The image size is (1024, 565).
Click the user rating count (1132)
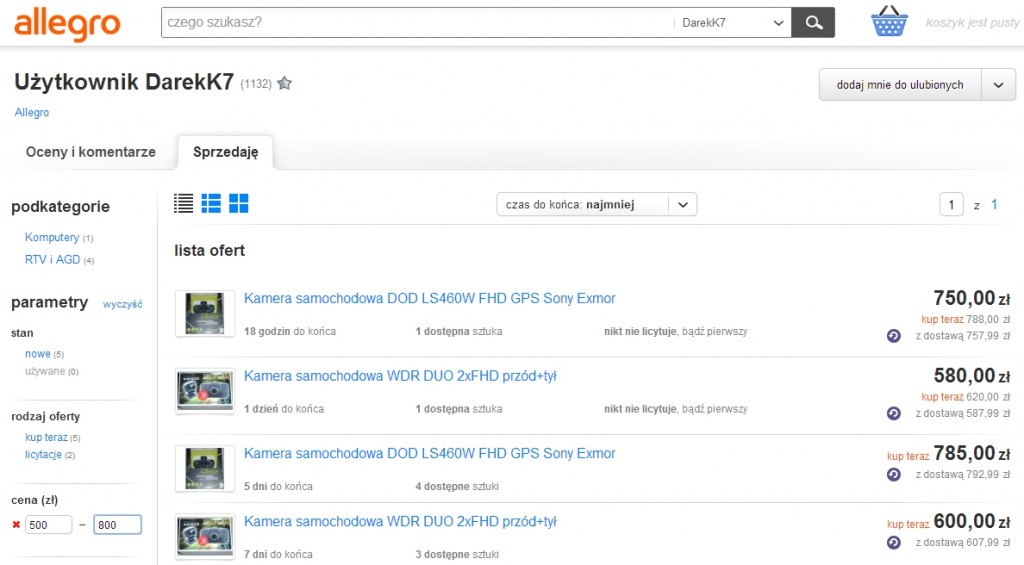256,84
